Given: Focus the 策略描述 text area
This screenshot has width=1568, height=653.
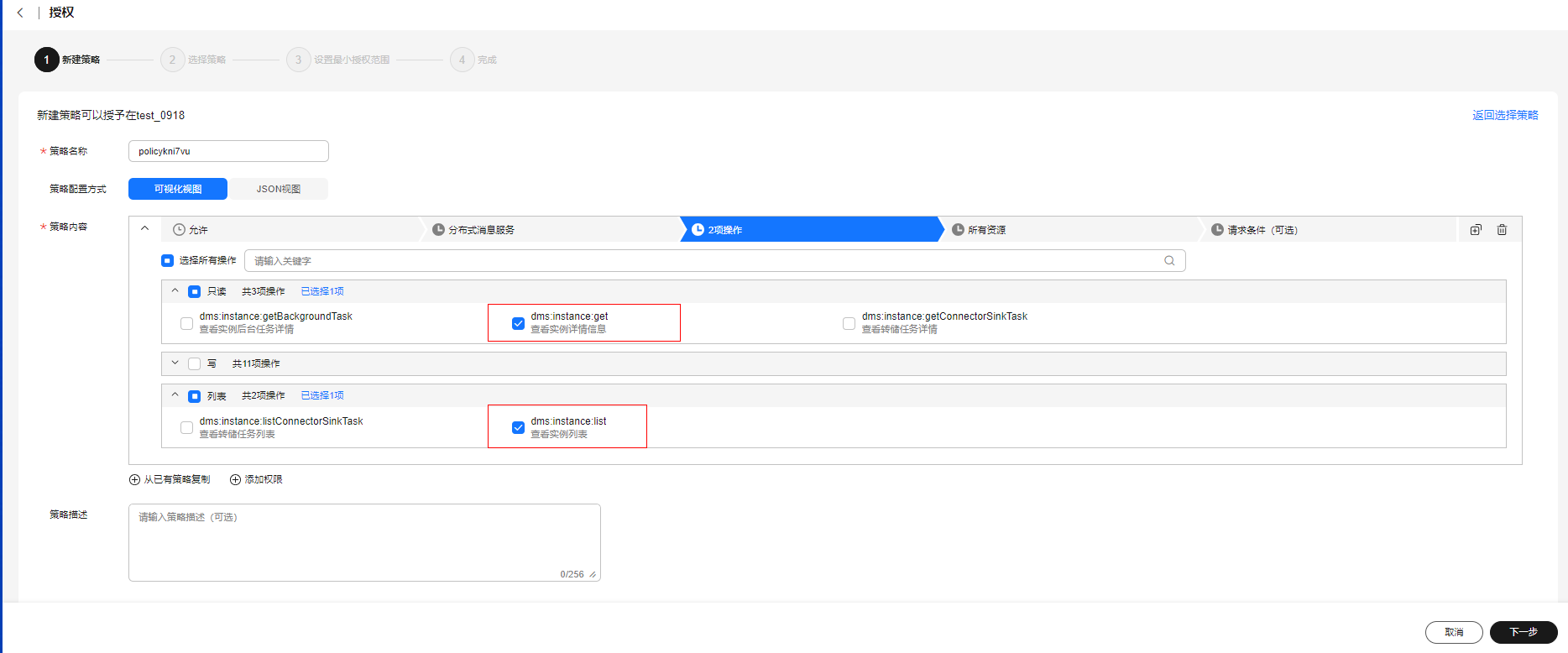Looking at the screenshot, I should (x=364, y=542).
